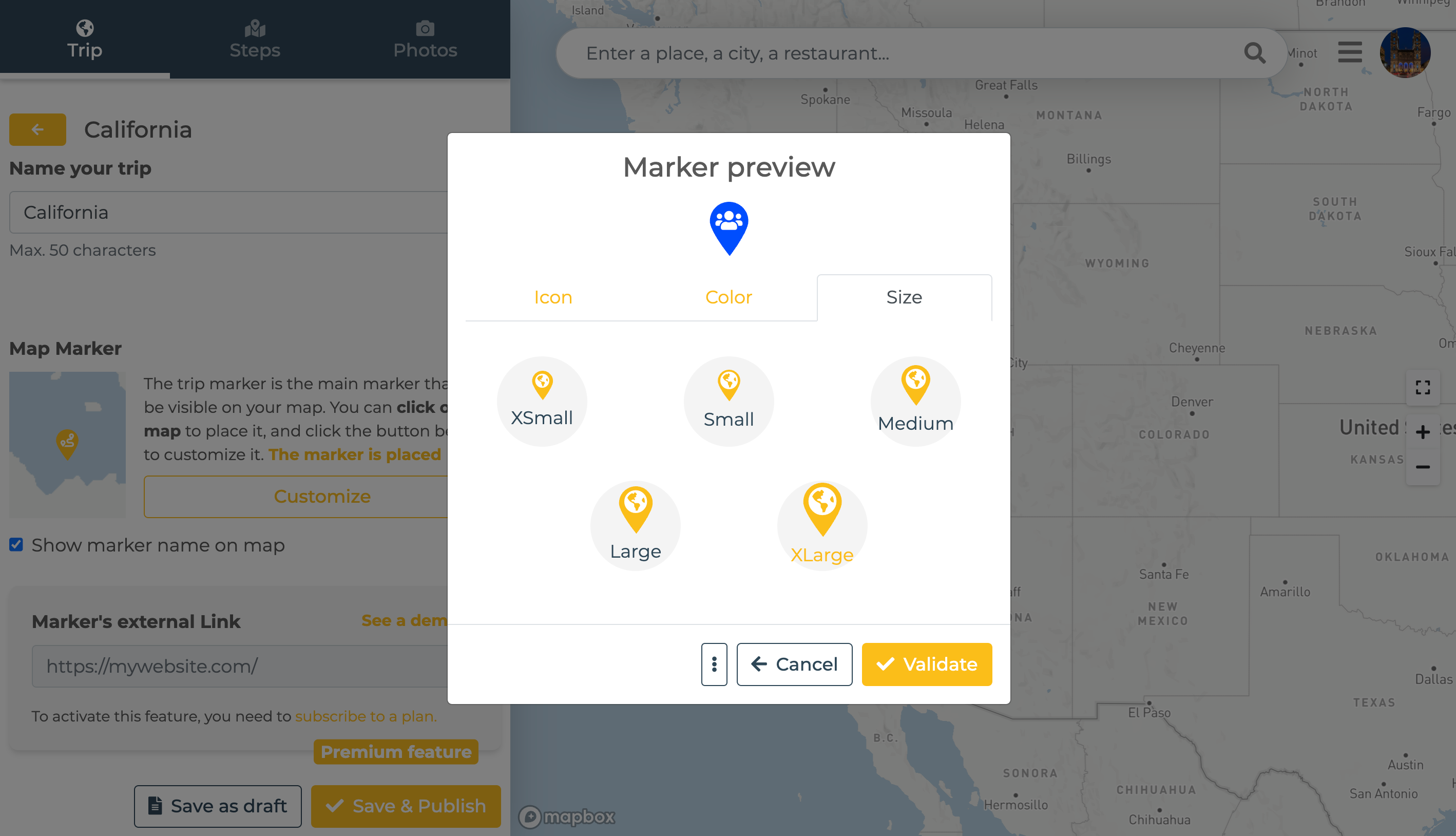Toggle Show marker name on map
This screenshot has height=836, width=1456.
coord(16,544)
